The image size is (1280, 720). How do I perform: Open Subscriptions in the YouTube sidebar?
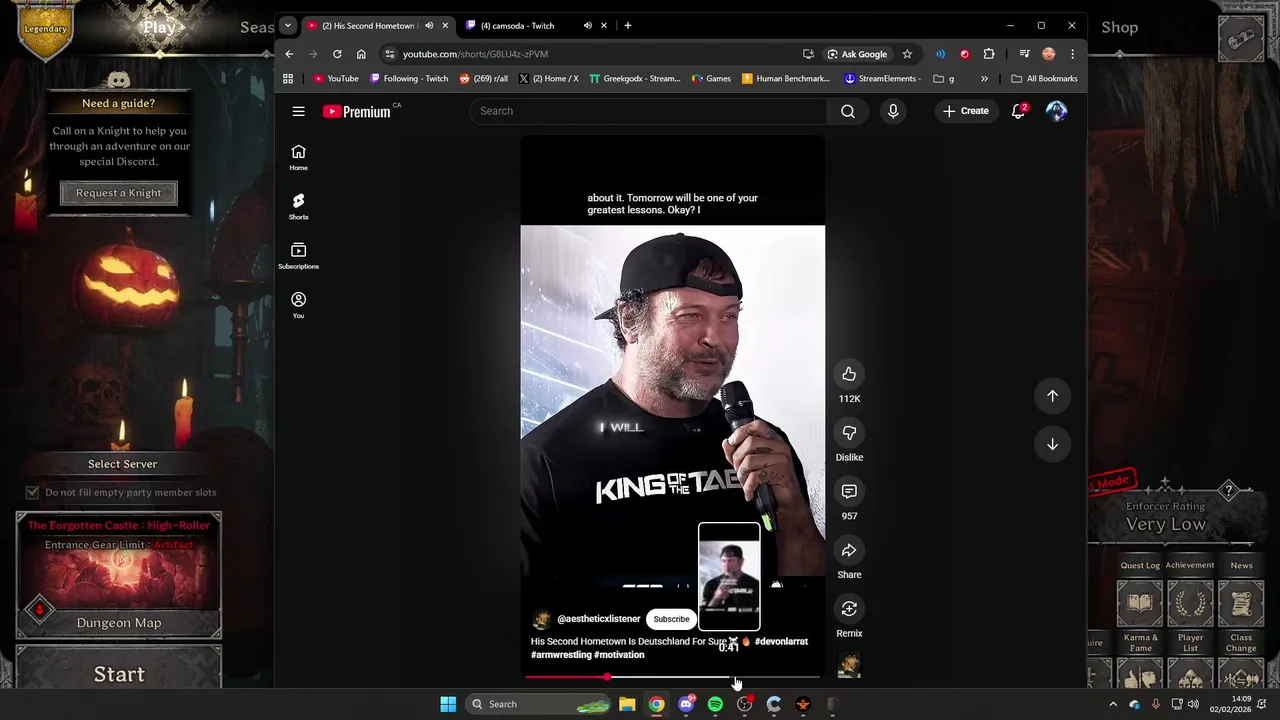(298, 255)
